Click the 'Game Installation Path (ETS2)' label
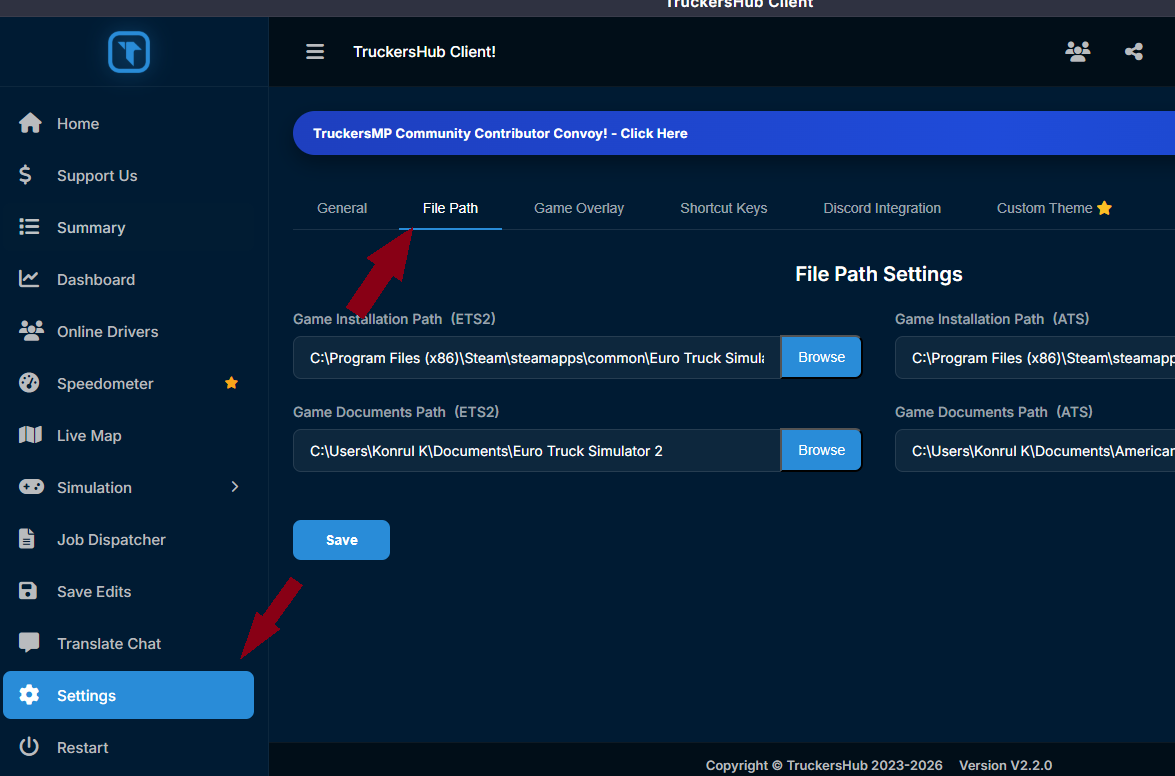Viewport: 1175px width, 776px height. tap(394, 318)
